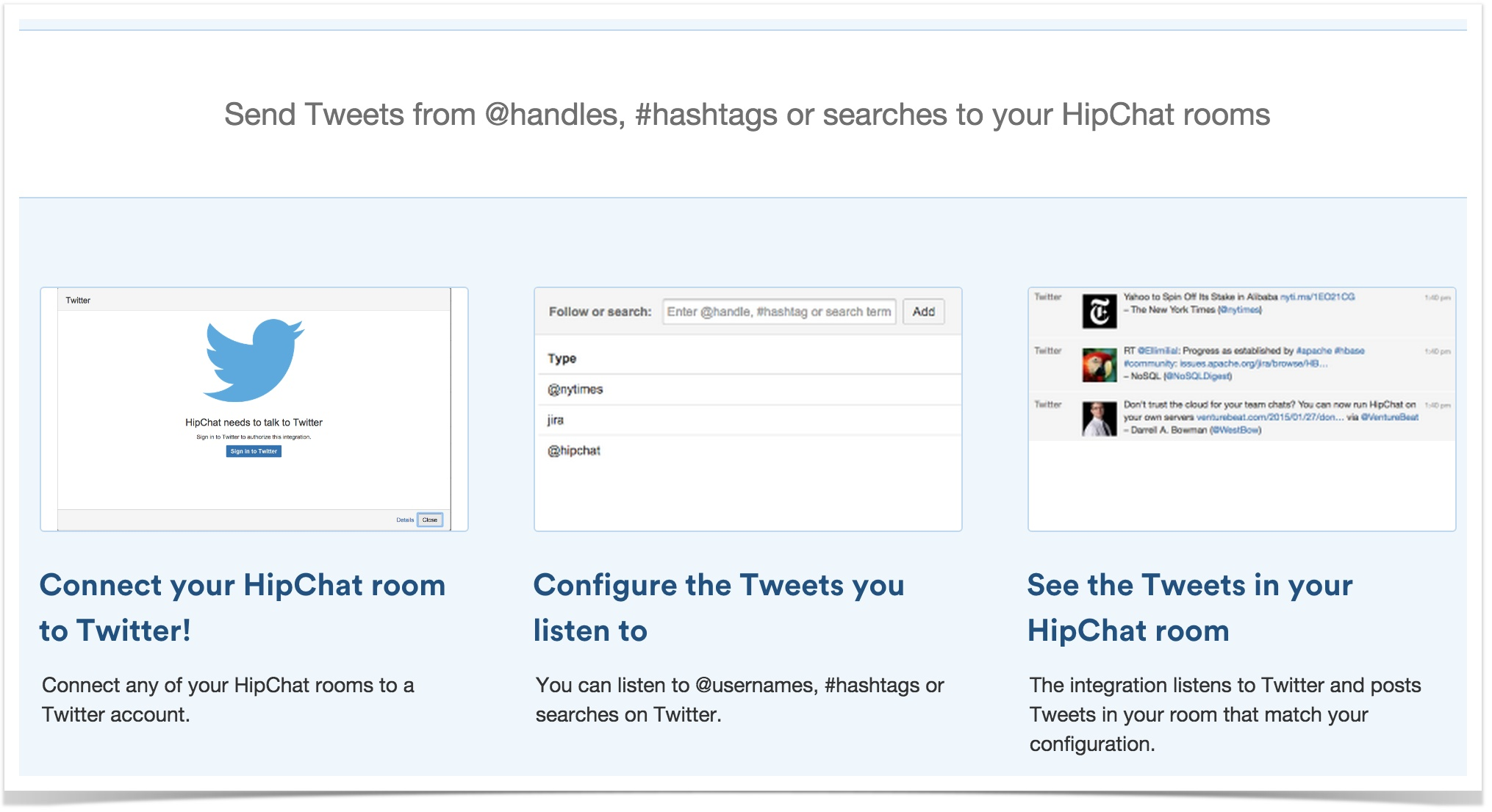Focus the Follow or search input field
This screenshot has width=1492, height=812.
778,312
